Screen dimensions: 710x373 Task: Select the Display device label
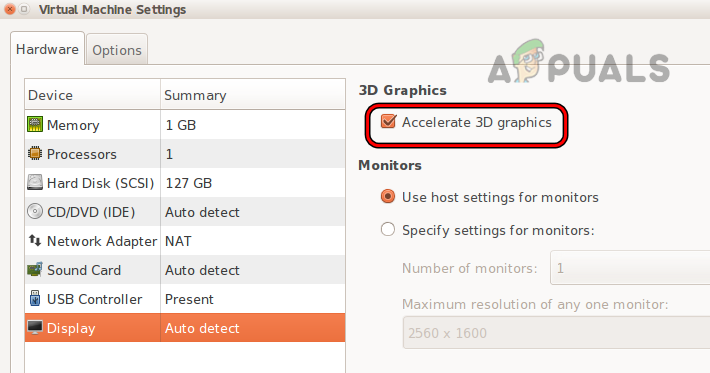71,328
